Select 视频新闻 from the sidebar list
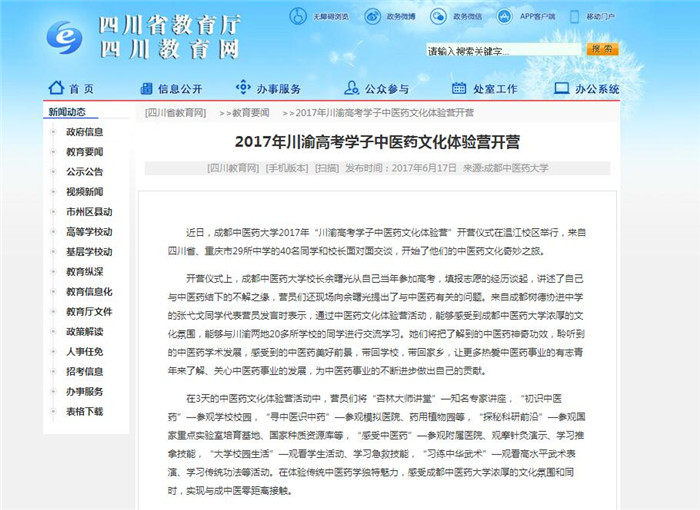Screen dimensions: 700x510 click(x=85, y=191)
